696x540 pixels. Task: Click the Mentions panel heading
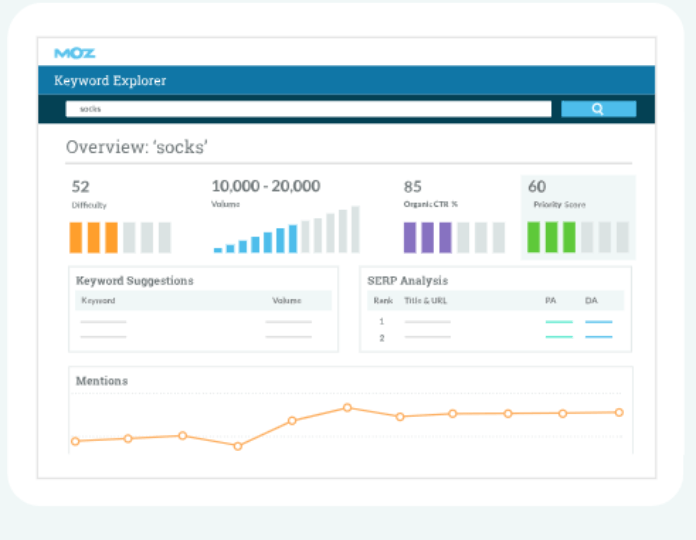point(102,381)
